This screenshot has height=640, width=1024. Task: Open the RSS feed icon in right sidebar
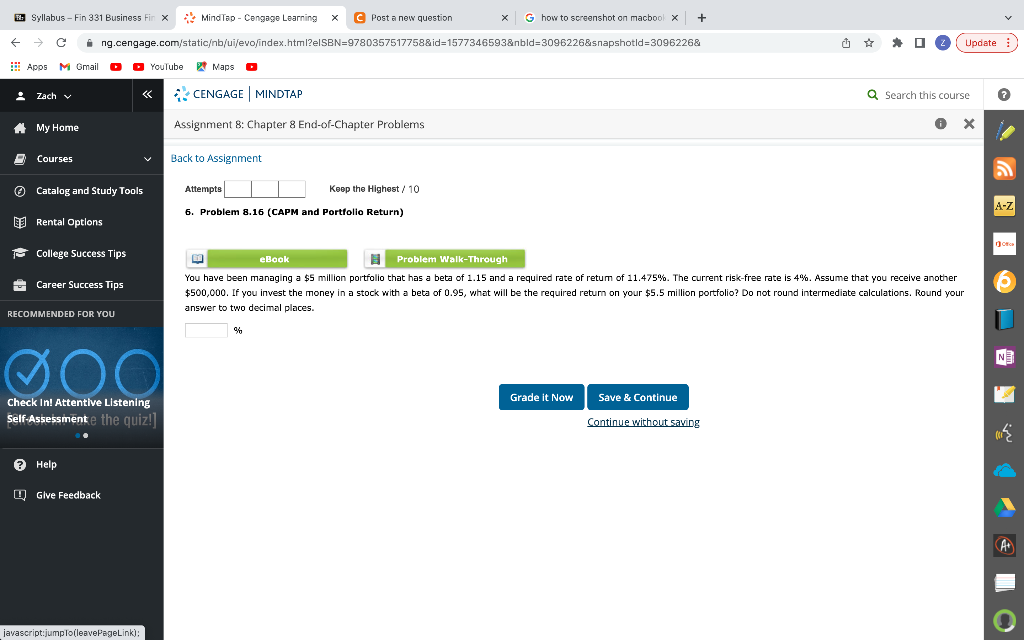(1003, 167)
